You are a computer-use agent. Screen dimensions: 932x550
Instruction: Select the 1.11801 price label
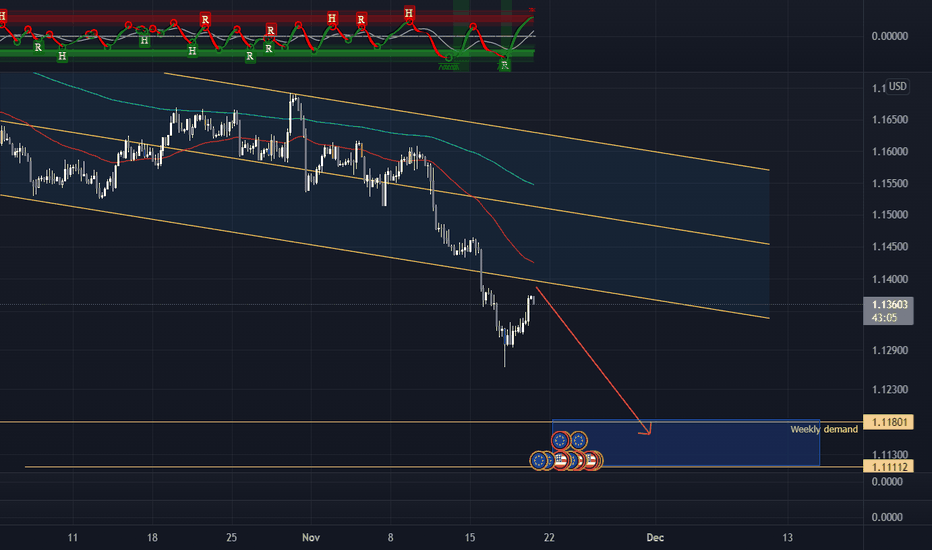[x=888, y=422]
